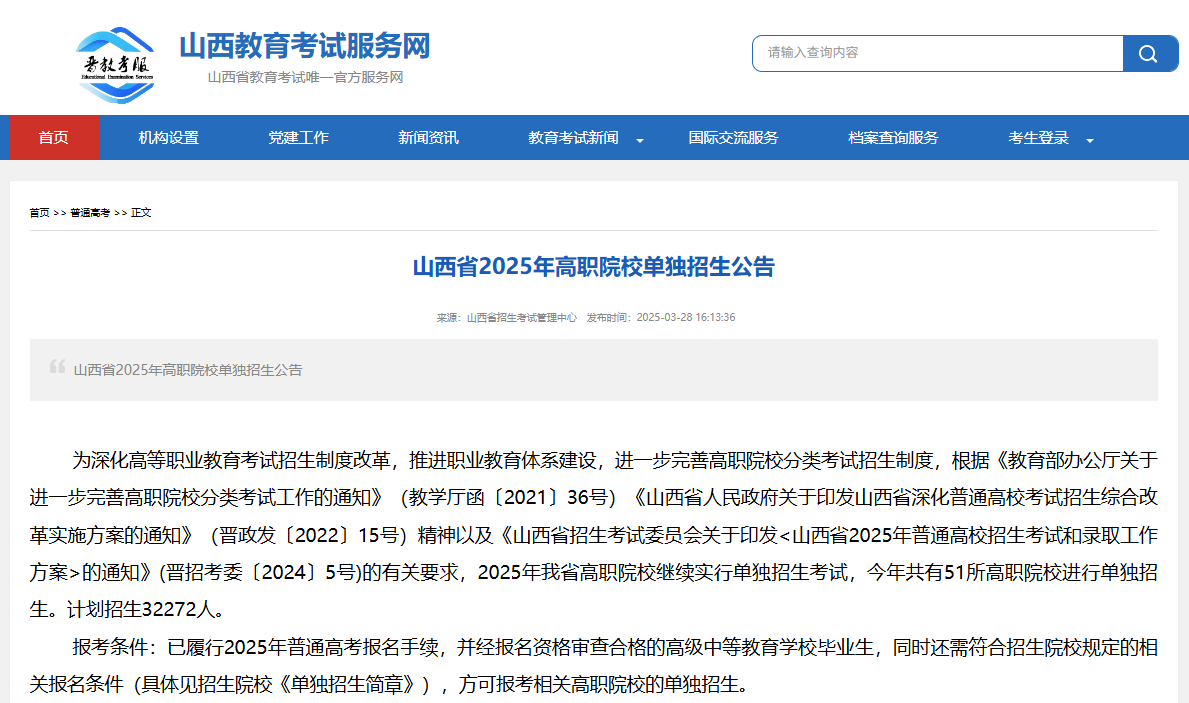Image resolution: width=1189 pixels, height=703 pixels.
Task: Click the magnifier search icon button
Action: coord(1149,54)
